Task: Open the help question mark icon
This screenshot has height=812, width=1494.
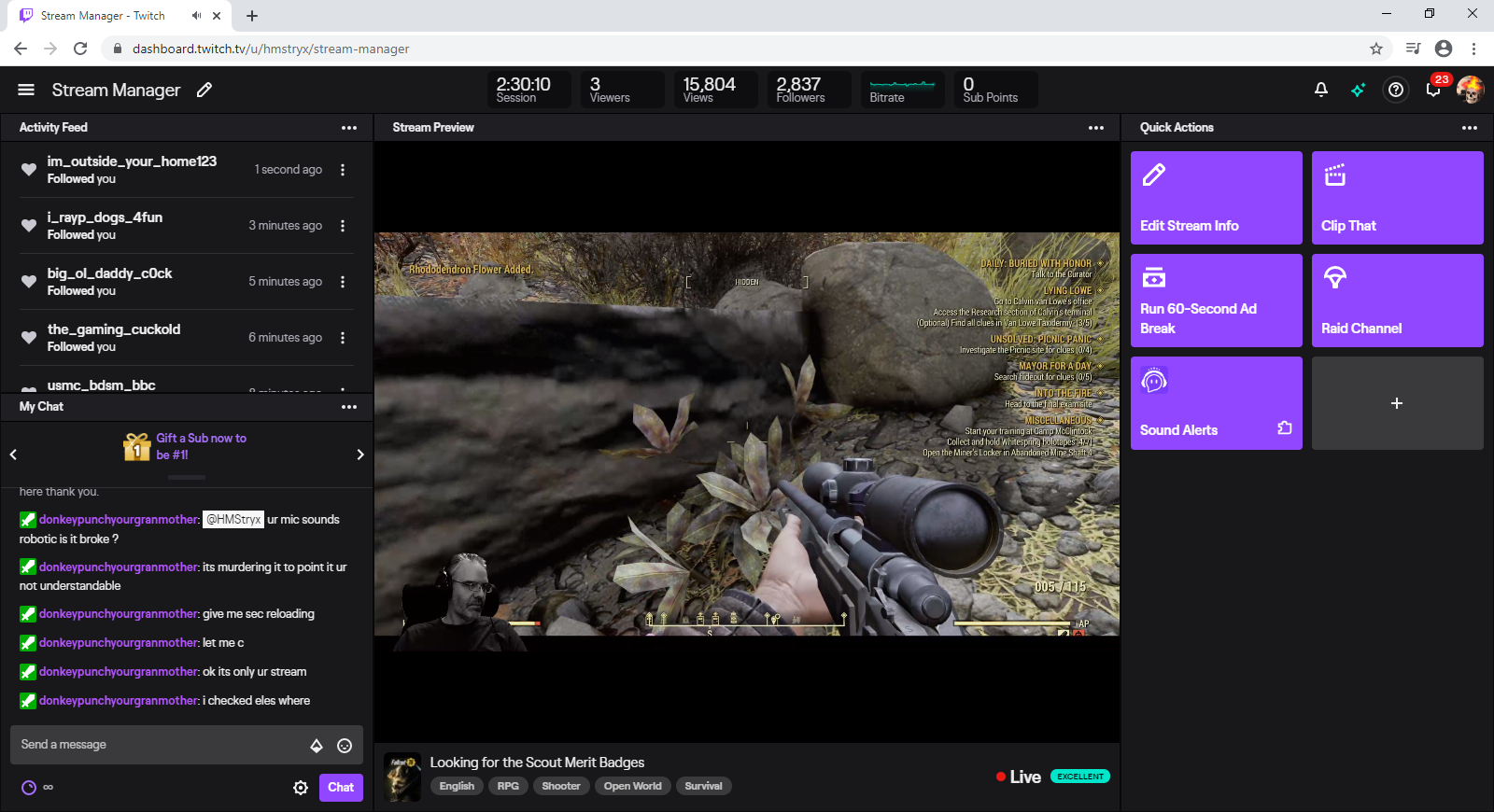Action: [1396, 90]
